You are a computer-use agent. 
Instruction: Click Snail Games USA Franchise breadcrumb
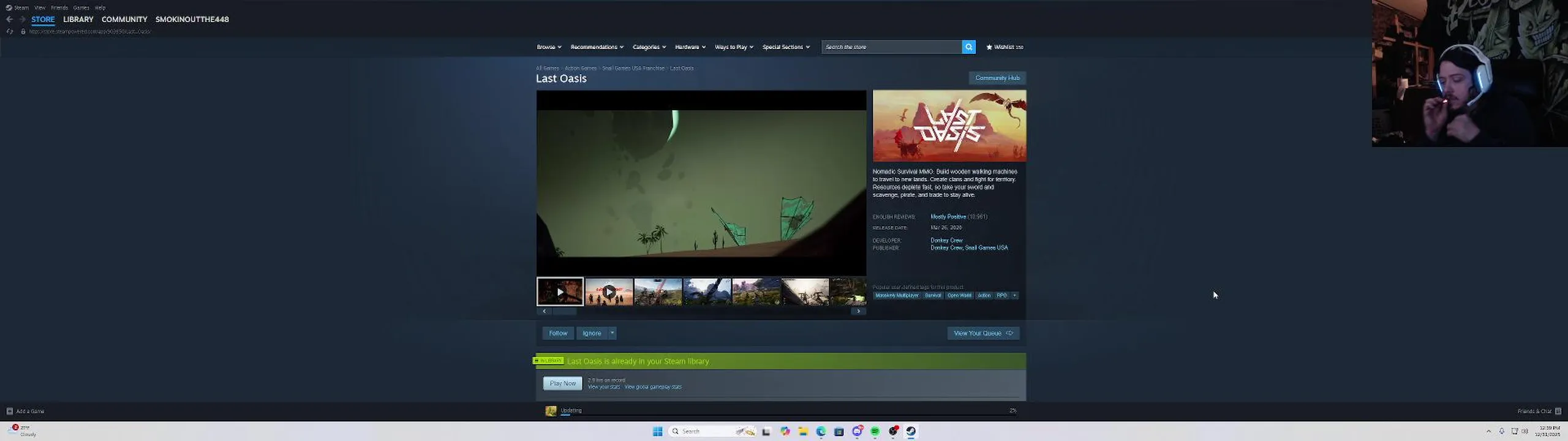633,68
